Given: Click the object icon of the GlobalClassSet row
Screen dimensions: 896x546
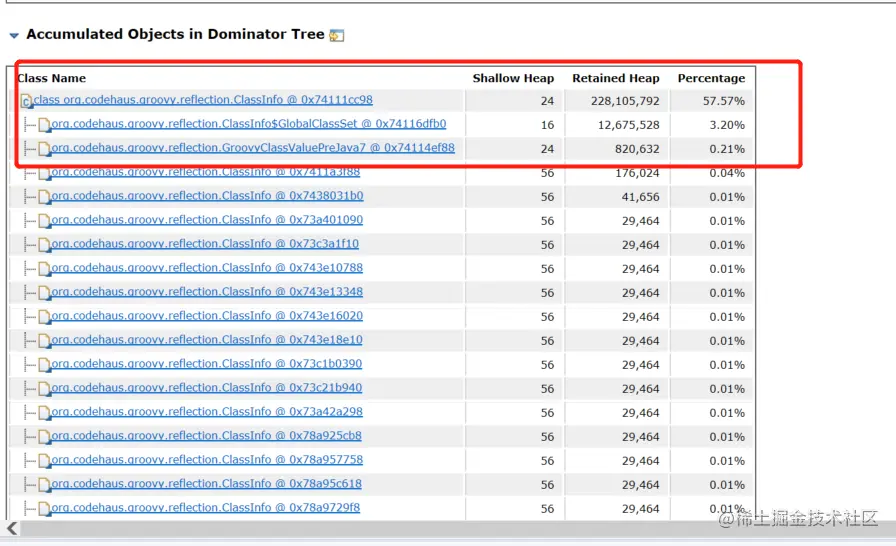Looking at the screenshot, I should (x=45, y=126).
